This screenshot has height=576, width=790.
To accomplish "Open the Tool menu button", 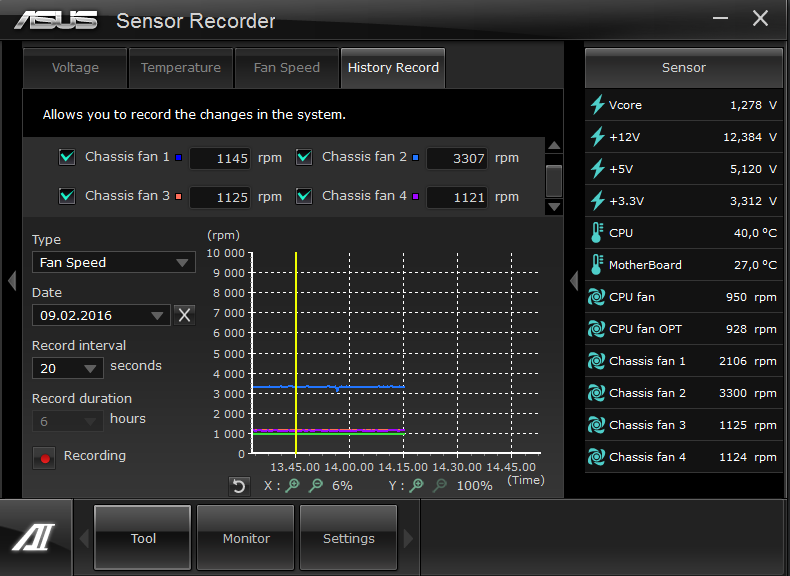I will pos(143,538).
